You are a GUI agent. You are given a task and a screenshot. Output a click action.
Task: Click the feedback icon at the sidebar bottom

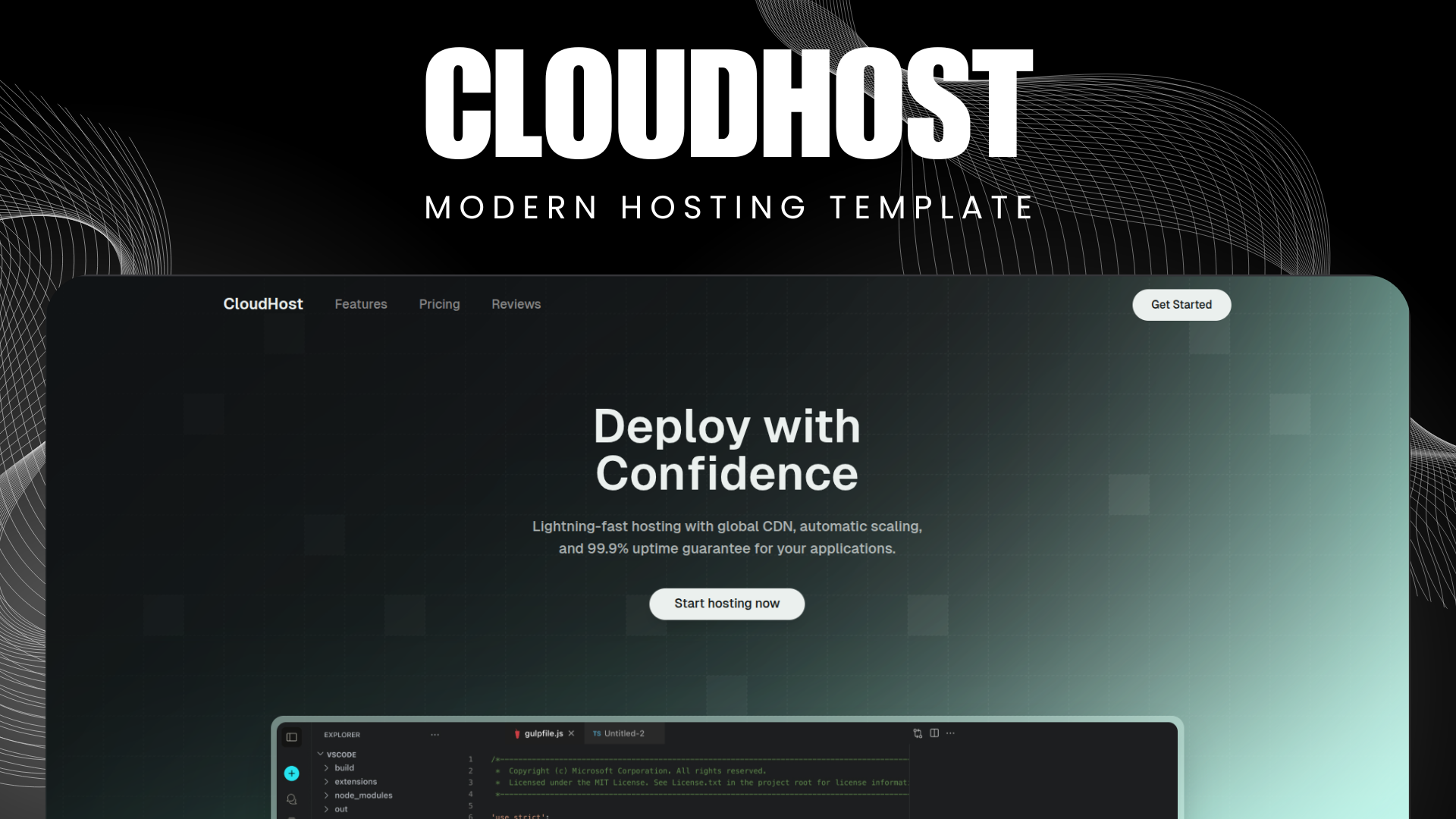coord(291,799)
